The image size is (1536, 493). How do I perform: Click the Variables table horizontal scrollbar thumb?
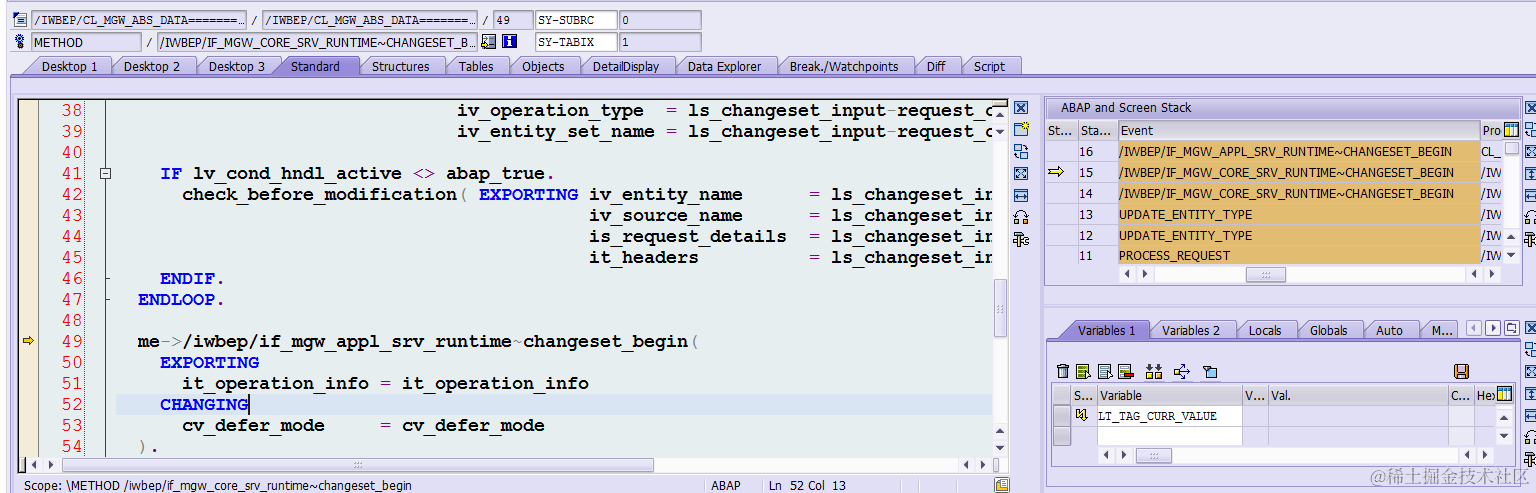(x=1154, y=455)
